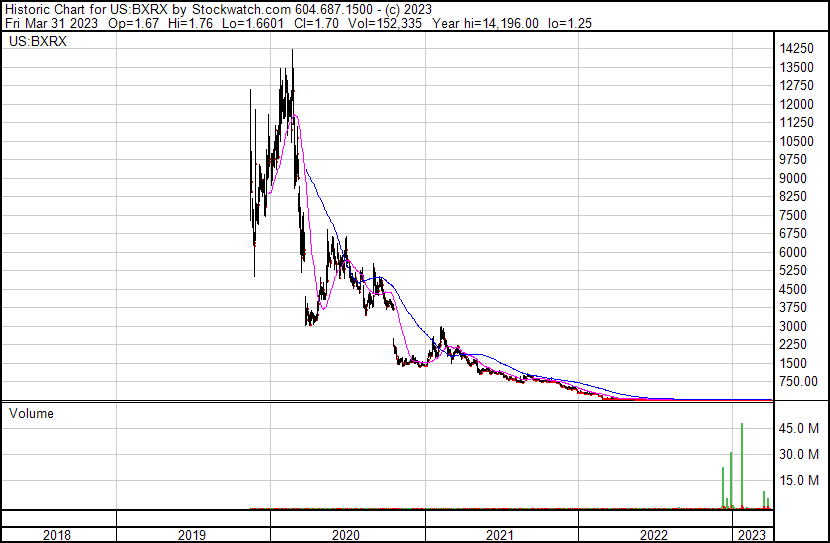Screen dimensions: 830x543
Task: Click the 9000 price axis tick label
Action: (793, 178)
